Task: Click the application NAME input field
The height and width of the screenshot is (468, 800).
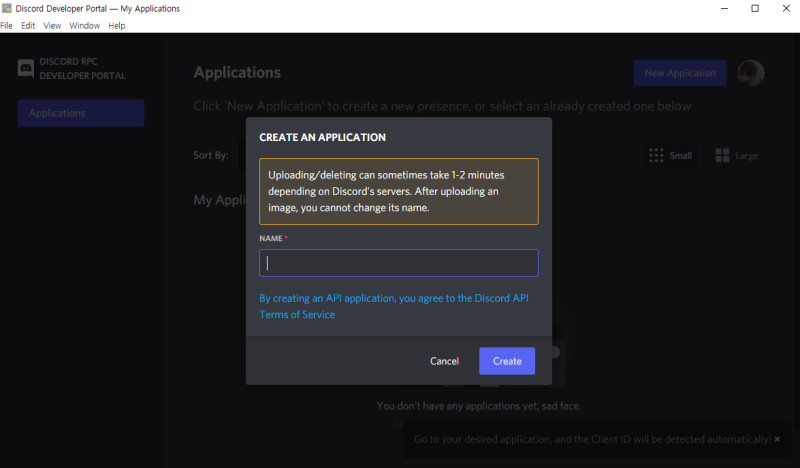Action: (x=398, y=263)
